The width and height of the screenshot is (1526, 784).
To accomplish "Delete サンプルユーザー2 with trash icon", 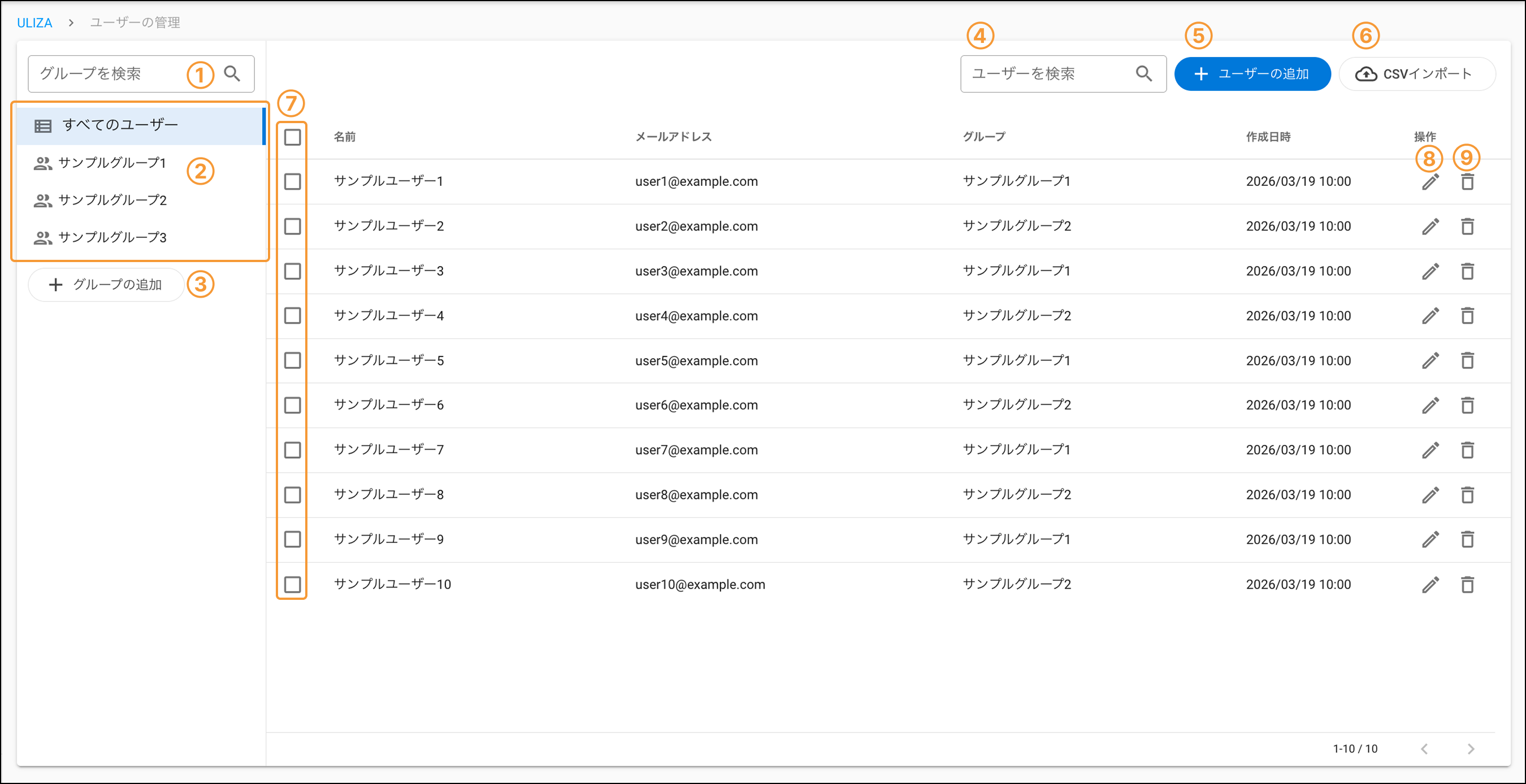I will 1467,226.
